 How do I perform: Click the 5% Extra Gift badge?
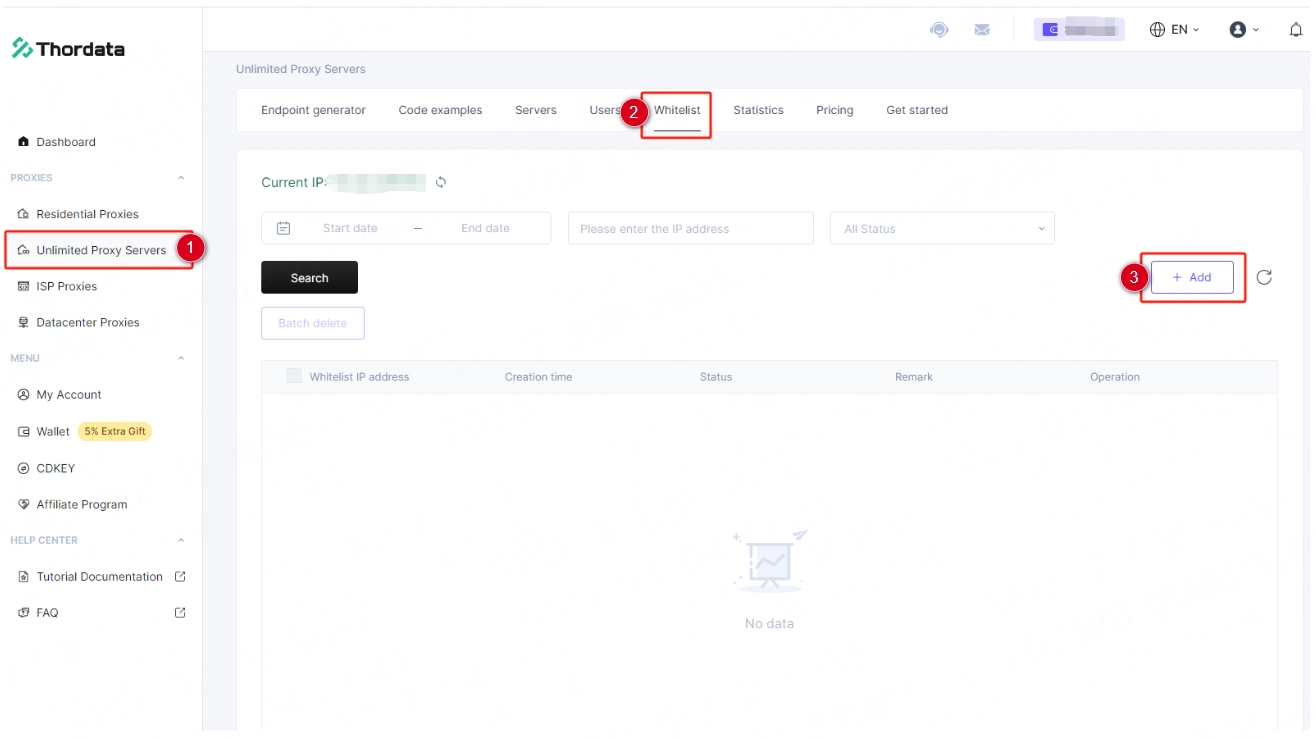pos(115,432)
